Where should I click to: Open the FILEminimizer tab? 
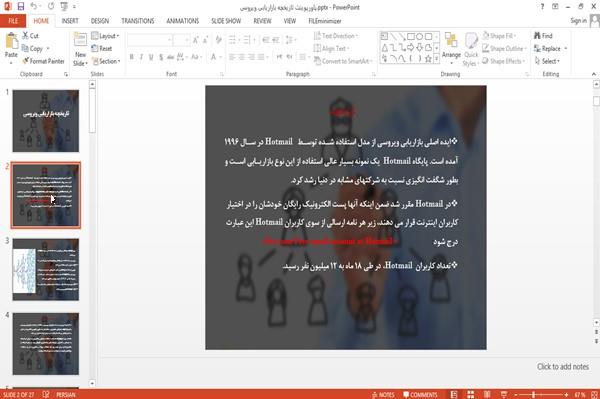coord(325,21)
